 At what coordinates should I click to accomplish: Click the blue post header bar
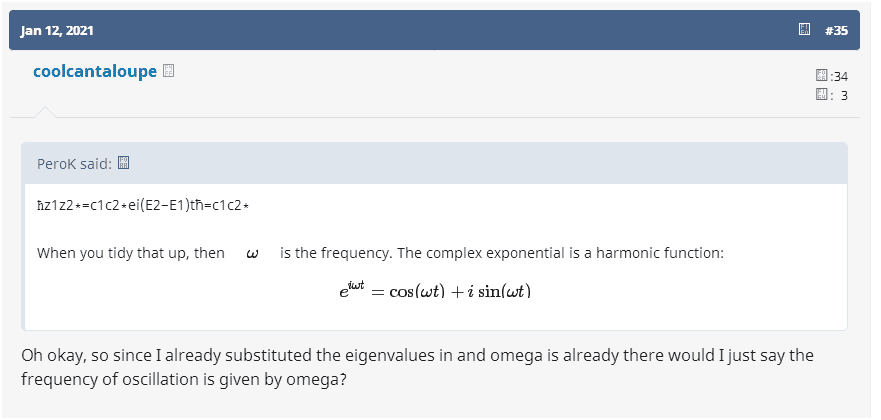440,30
